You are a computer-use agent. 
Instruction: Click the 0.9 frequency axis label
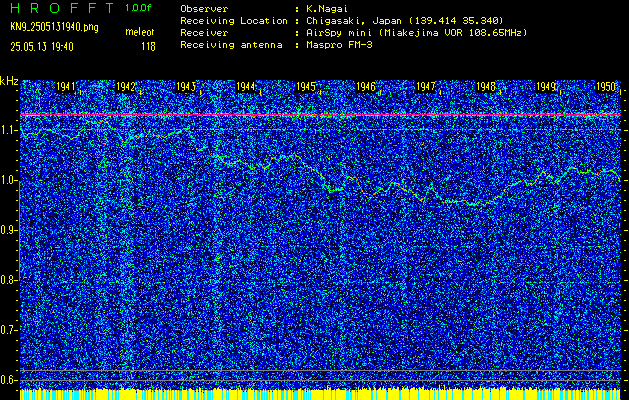click(8, 230)
